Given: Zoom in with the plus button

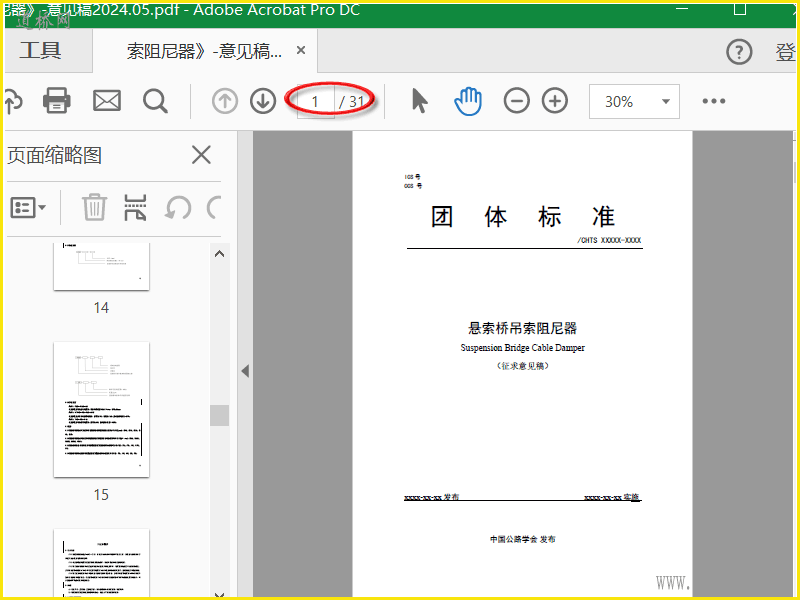Looking at the screenshot, I should click(555, 101).
